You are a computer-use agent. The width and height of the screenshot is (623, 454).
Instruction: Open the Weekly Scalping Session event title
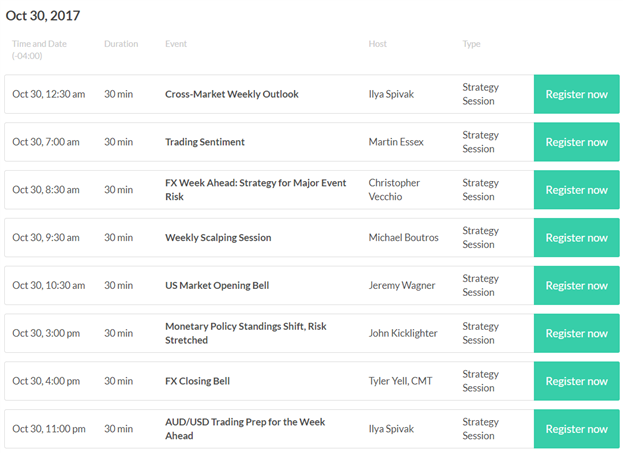coord(218,238)
